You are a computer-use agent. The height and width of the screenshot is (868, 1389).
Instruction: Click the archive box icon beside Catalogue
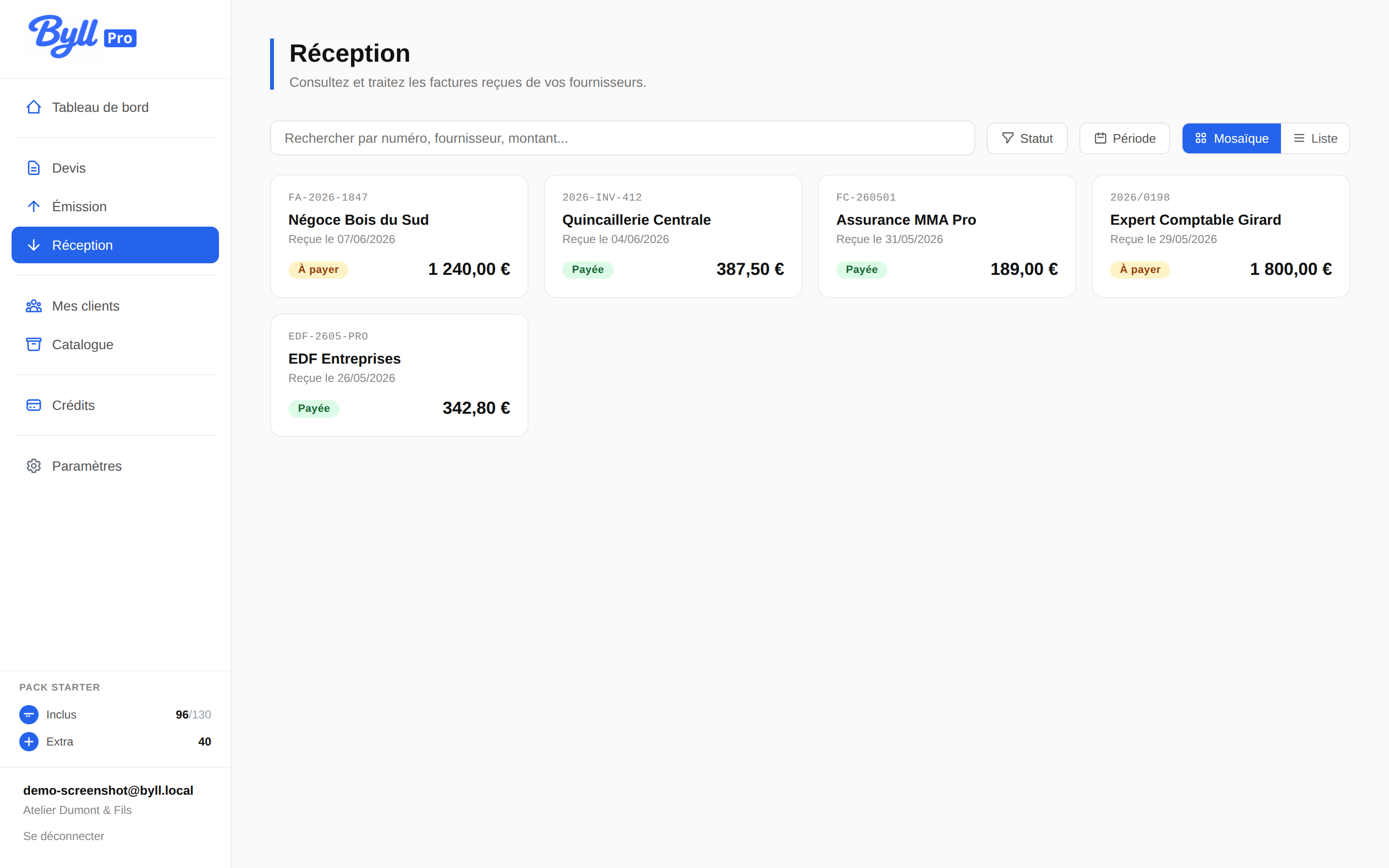tap(34, 344)
